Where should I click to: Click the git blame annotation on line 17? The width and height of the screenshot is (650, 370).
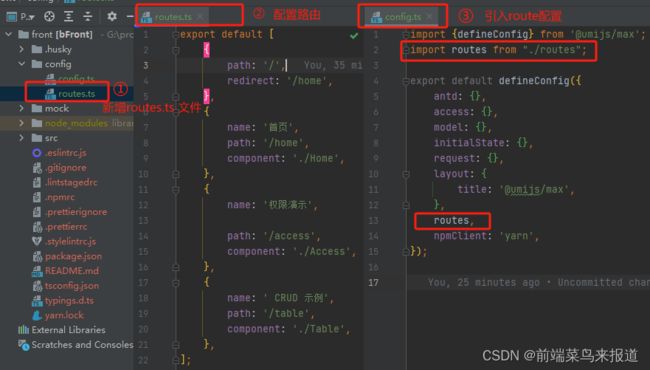pos(539,283)
